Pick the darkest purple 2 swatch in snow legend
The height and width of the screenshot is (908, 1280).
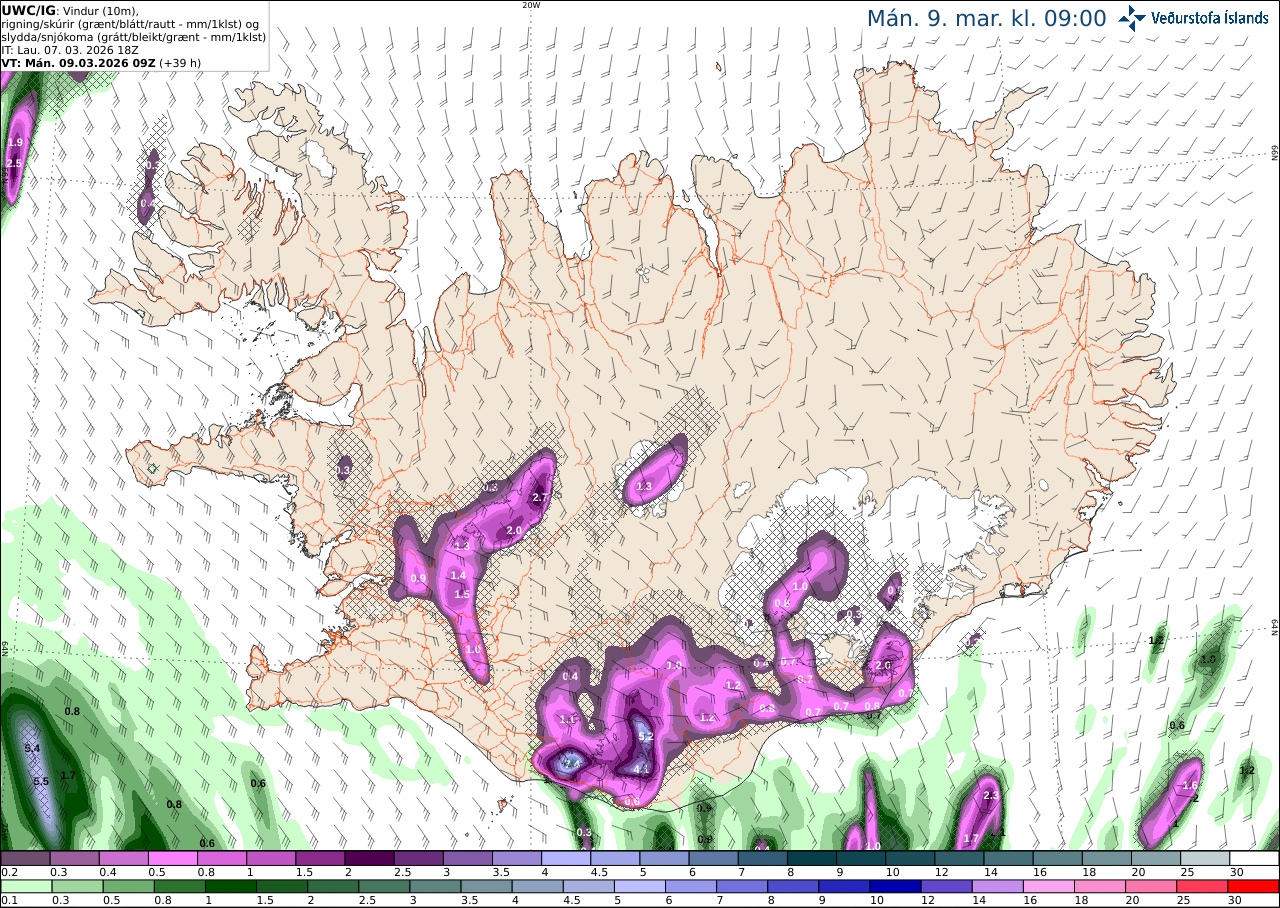click(x=368, y=858)
